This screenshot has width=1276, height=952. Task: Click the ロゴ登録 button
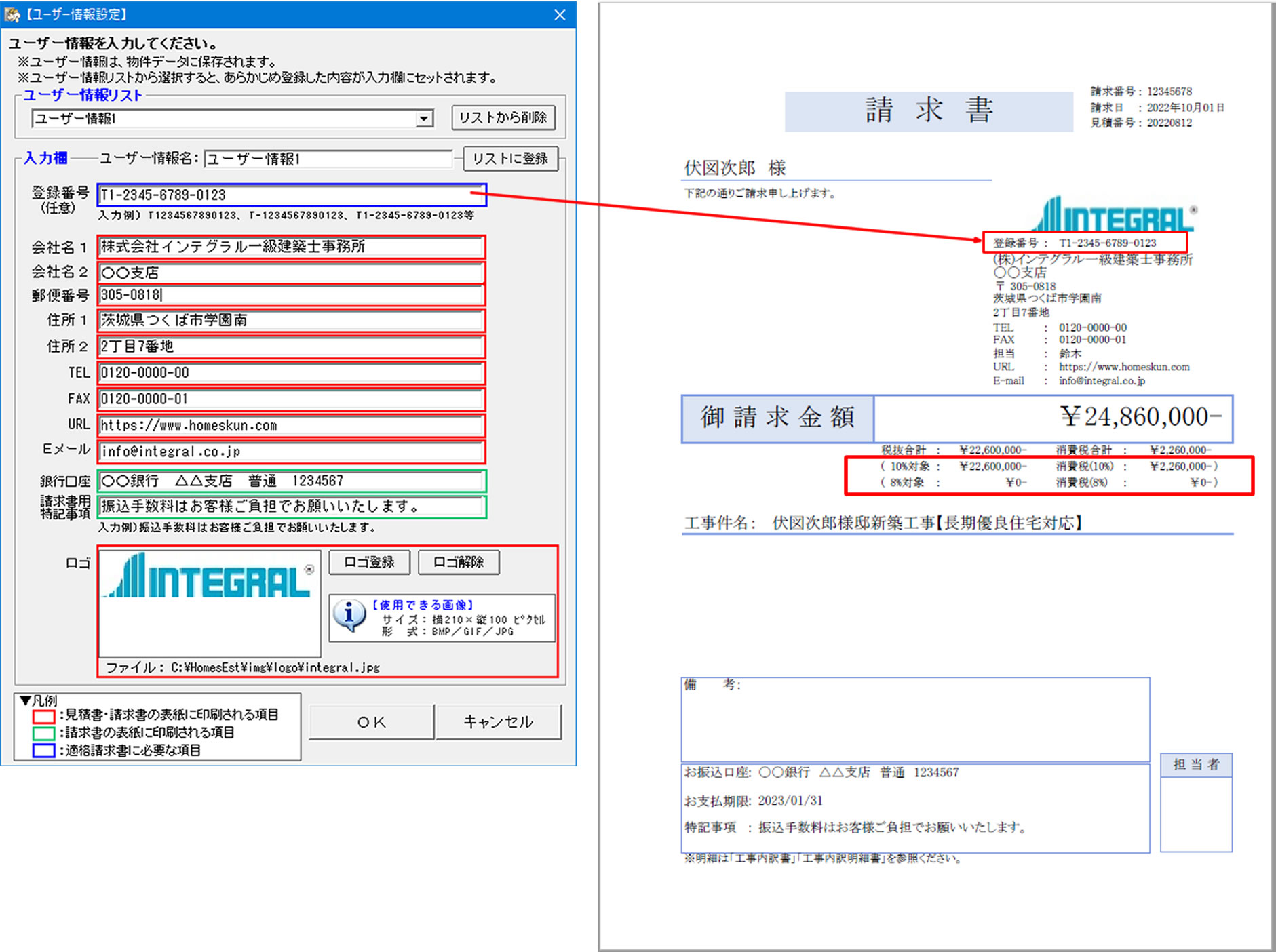coord(370,562)
